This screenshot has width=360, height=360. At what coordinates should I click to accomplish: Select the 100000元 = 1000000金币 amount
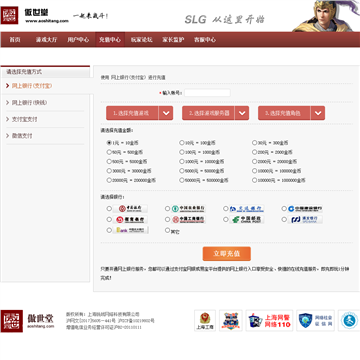pos(254,180)
